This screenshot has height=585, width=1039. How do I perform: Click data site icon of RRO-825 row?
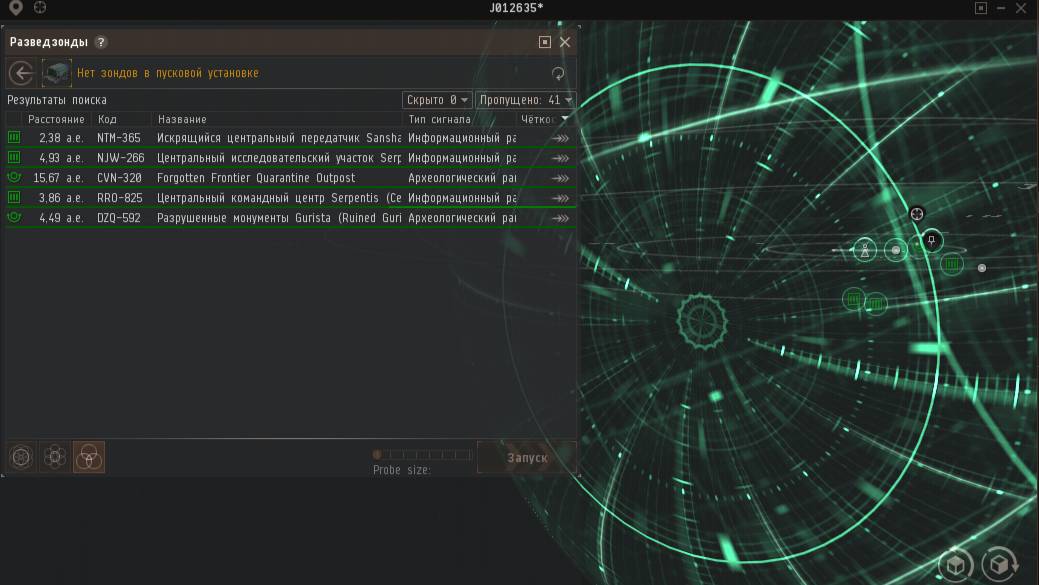tap(14, 197)
